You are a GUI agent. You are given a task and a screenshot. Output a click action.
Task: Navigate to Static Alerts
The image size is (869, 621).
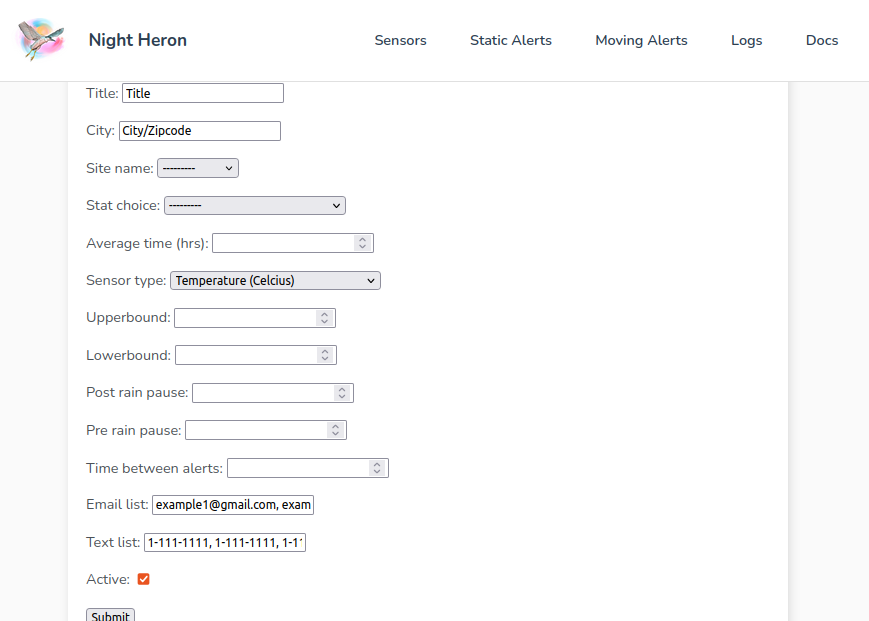click(x=510, y=40)
